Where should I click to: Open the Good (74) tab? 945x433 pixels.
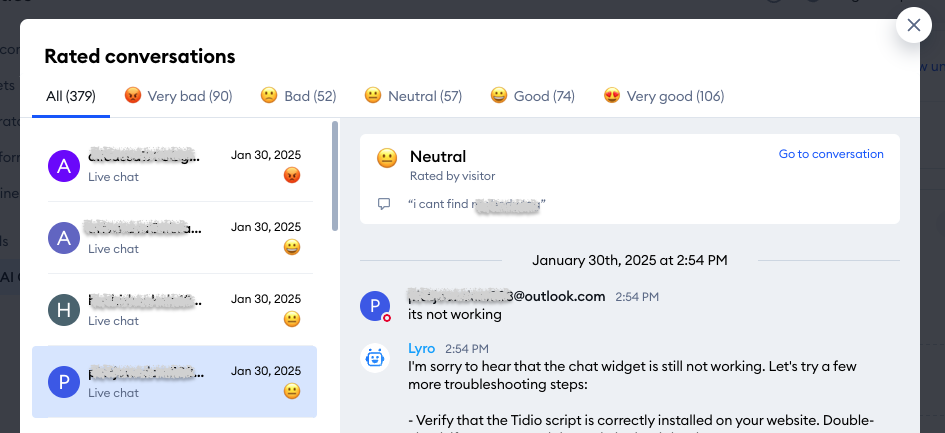pos(533,96)
